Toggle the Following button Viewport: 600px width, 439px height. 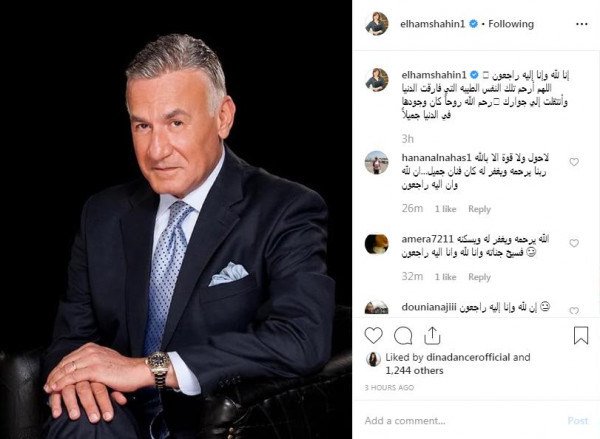click(511, 24)
